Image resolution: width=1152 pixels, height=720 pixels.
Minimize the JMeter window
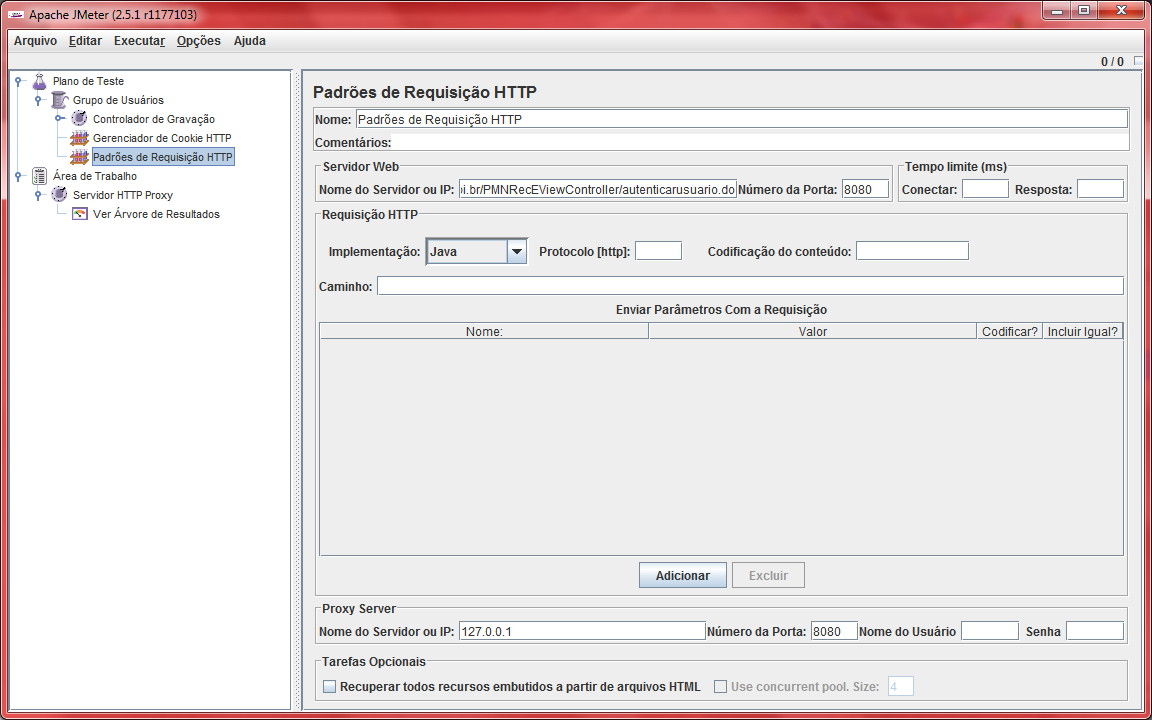[x=1056, y=10]
